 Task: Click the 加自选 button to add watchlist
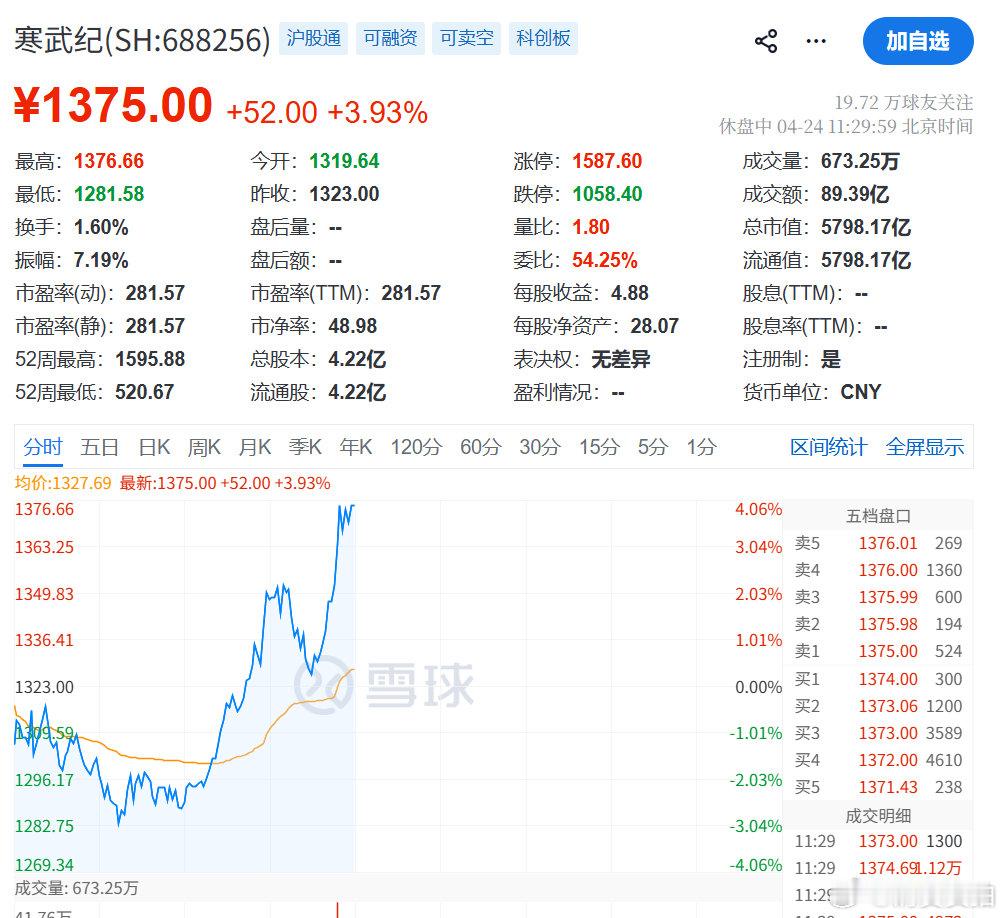coord(918,42)
